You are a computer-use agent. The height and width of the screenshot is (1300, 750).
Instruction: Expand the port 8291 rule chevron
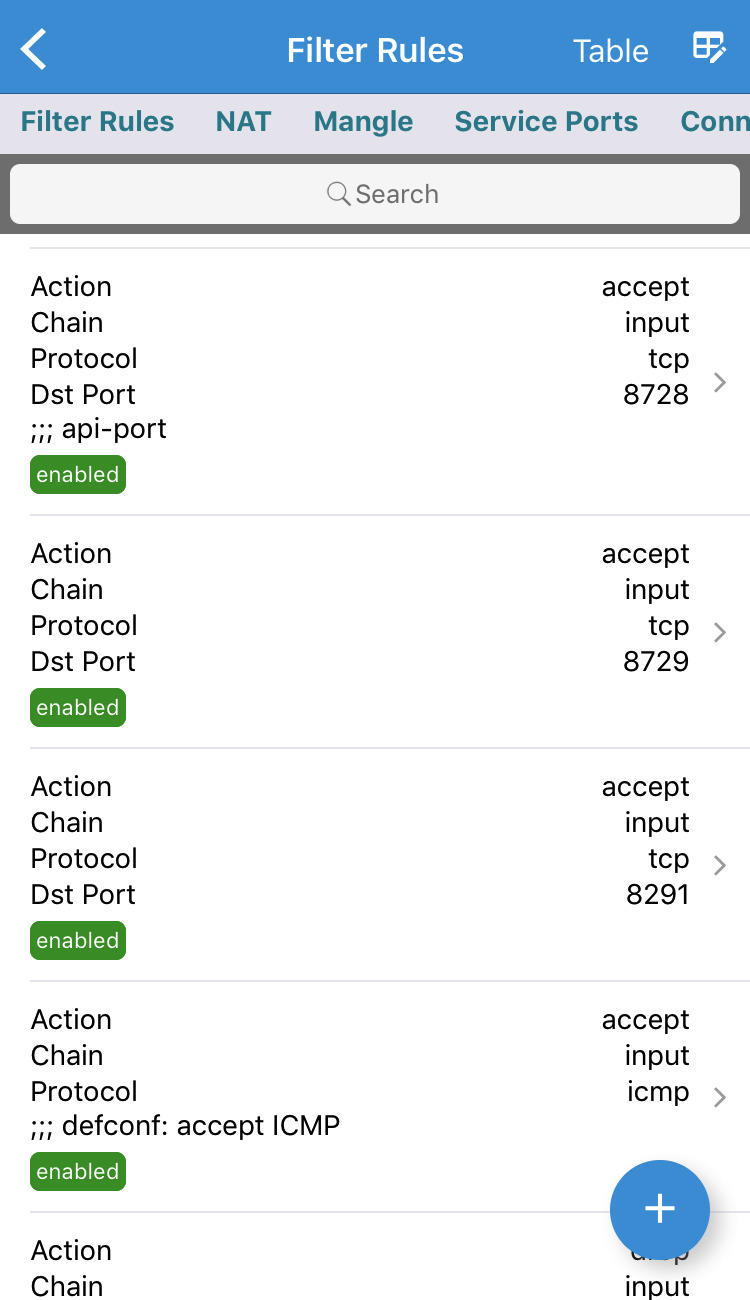[719, 865]
